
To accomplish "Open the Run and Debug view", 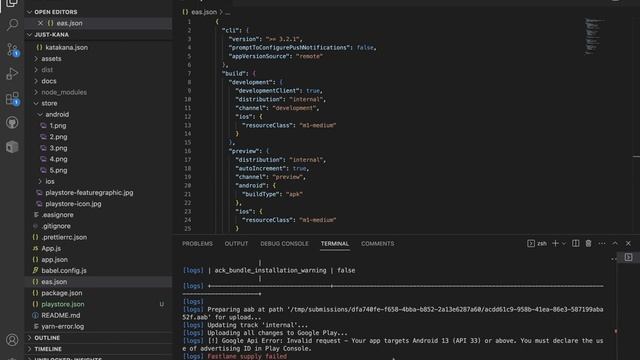I will 12,74.
